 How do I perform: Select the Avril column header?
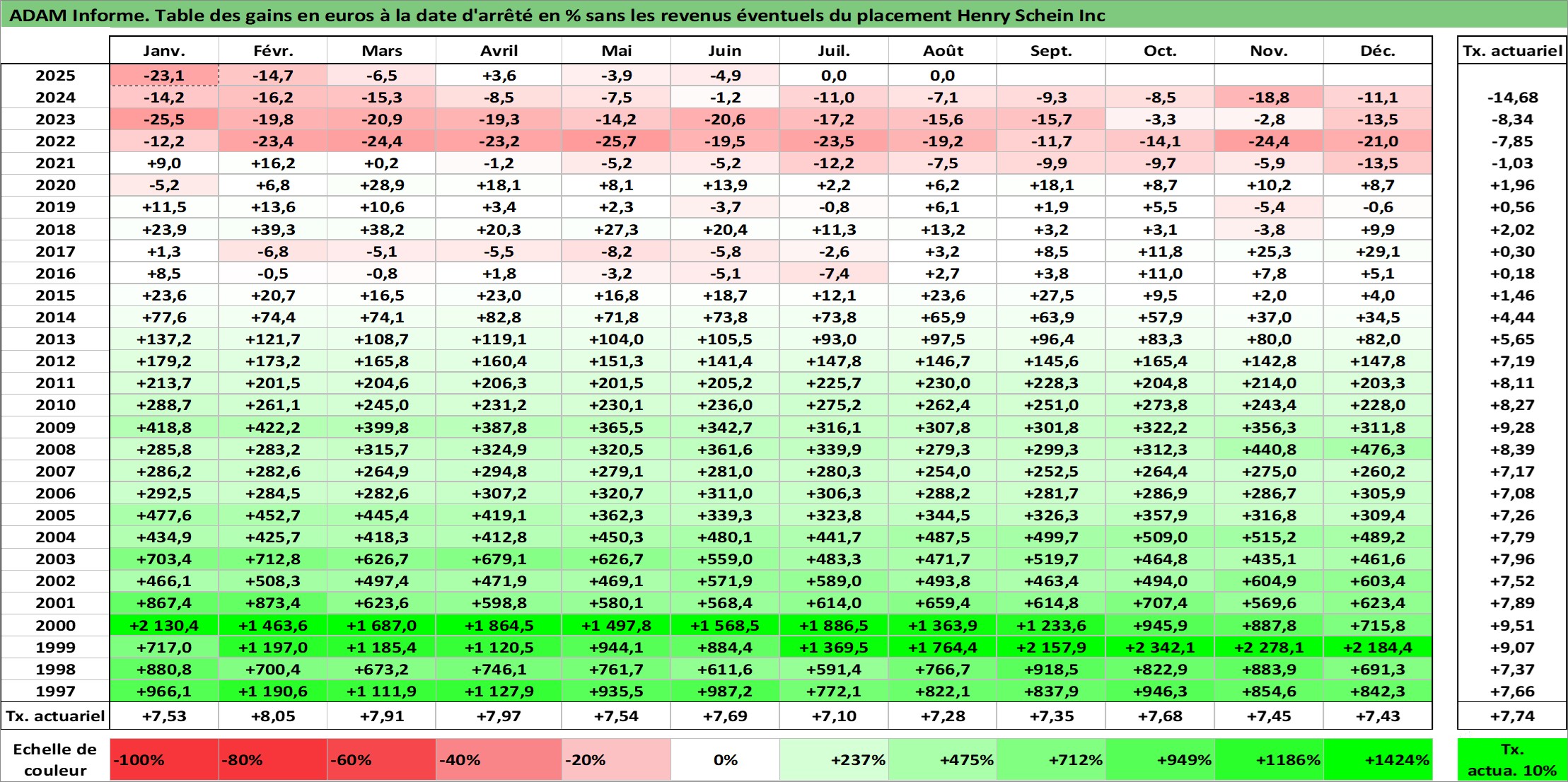point(499,51)
